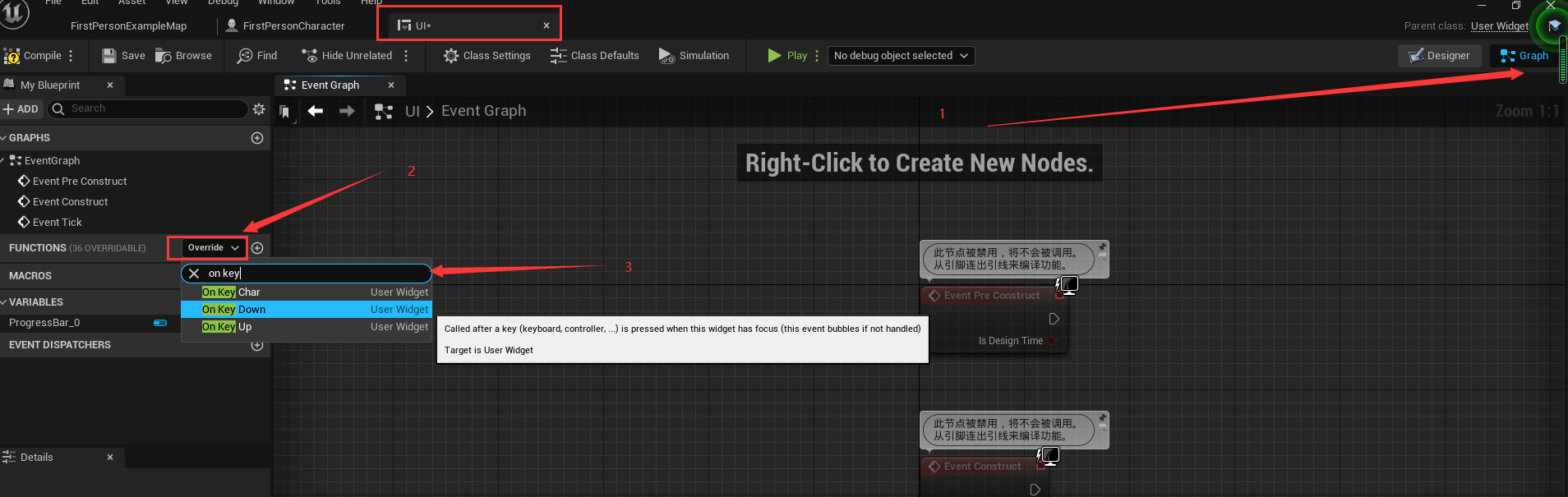1568x497 pixels.
Task: Open Find search in blueprint
Action: click(x=257, y=56)
